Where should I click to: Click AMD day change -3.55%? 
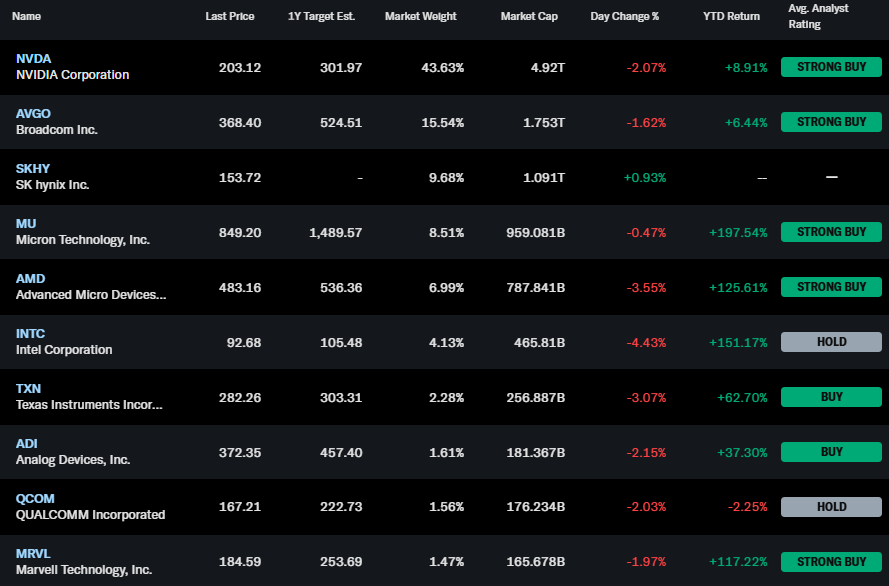(646, 287)
